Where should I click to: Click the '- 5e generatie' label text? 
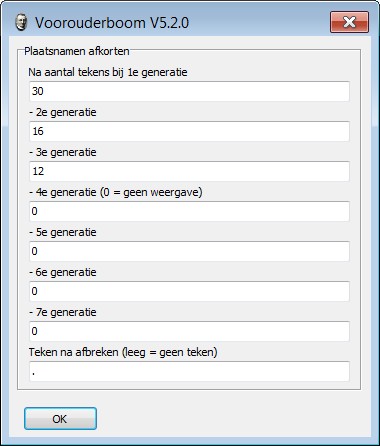(x=63, y=232)
